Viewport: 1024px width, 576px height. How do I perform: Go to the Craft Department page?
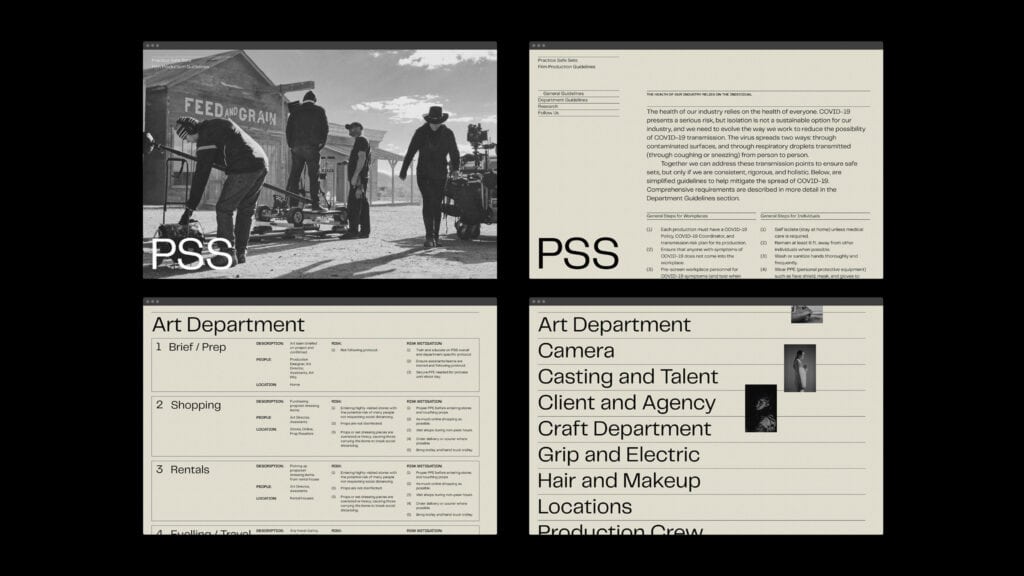point(624,429)
